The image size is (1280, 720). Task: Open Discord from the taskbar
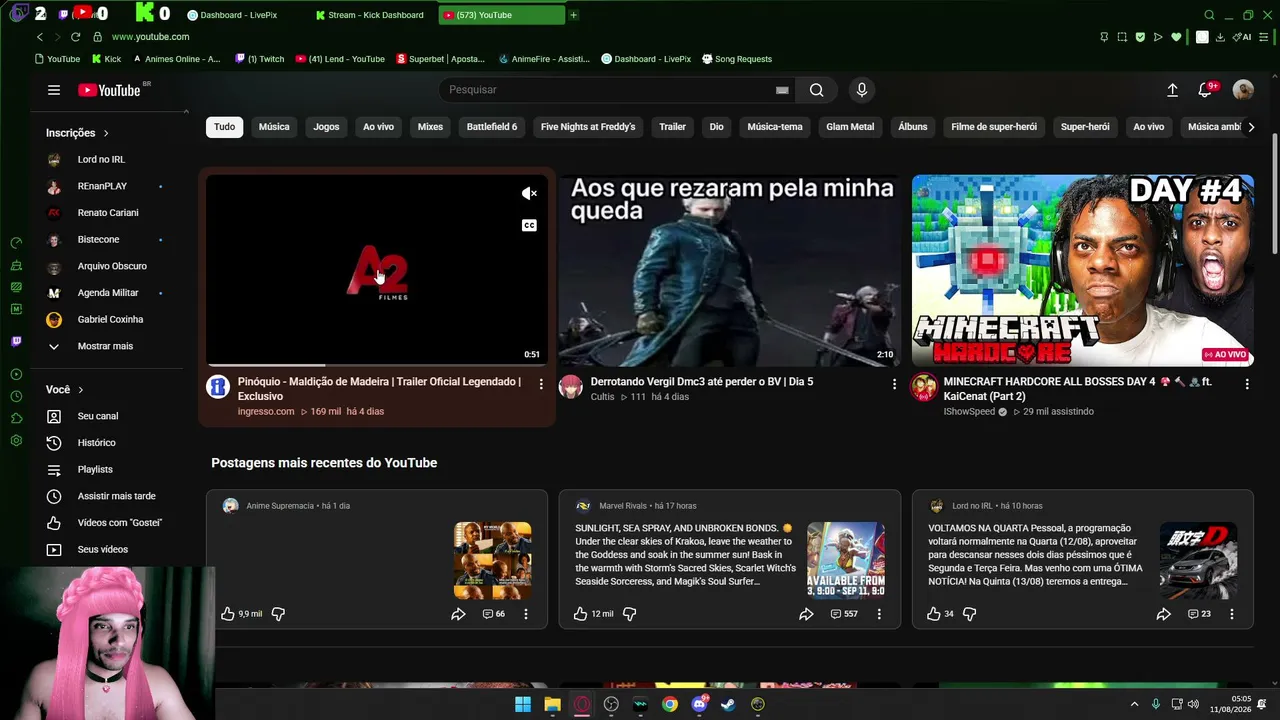point(699,704)
